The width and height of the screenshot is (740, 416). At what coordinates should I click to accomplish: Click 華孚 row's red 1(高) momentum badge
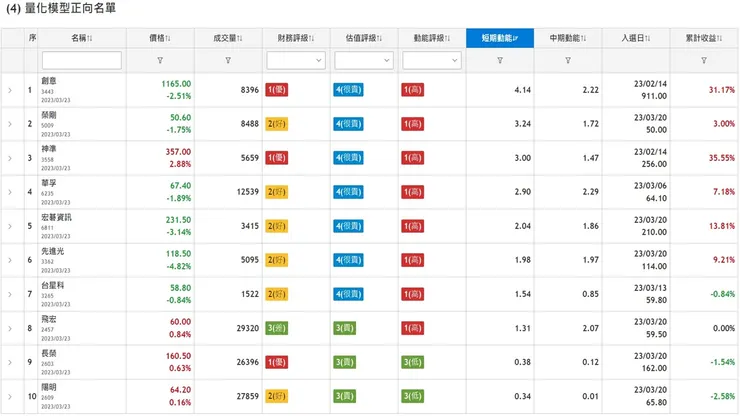tap(412, 192)
